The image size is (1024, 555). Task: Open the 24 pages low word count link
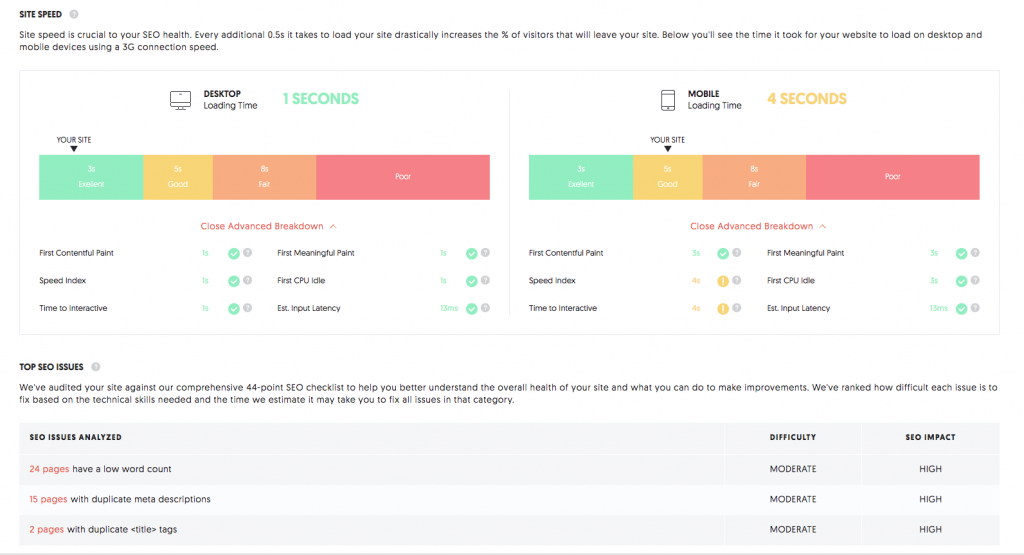49,469
